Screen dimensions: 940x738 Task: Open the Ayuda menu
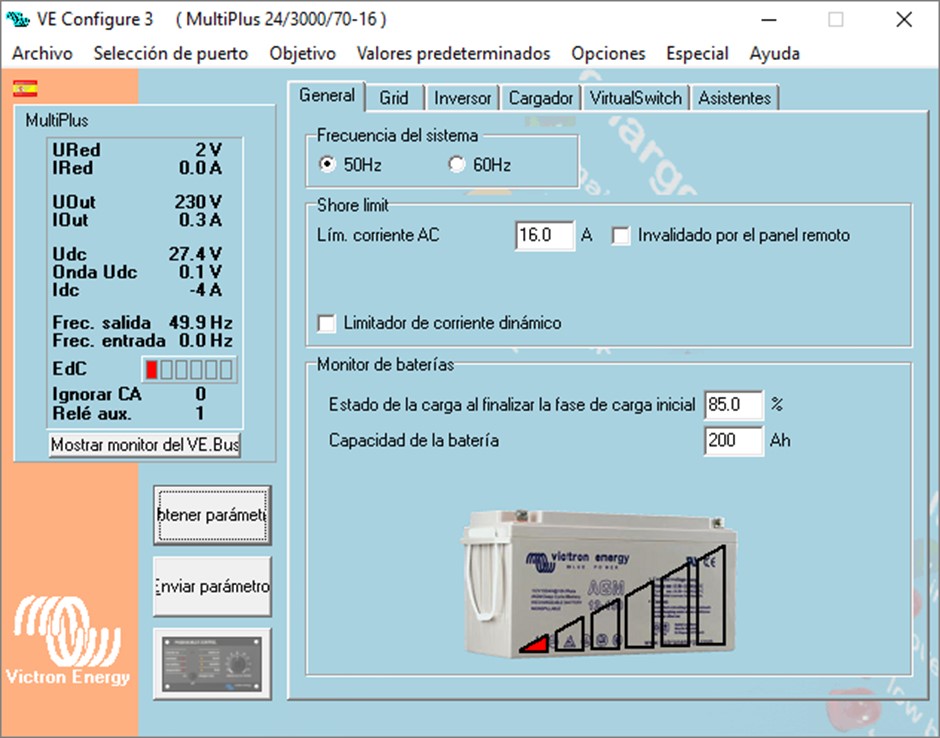click(x=775, y=53)
